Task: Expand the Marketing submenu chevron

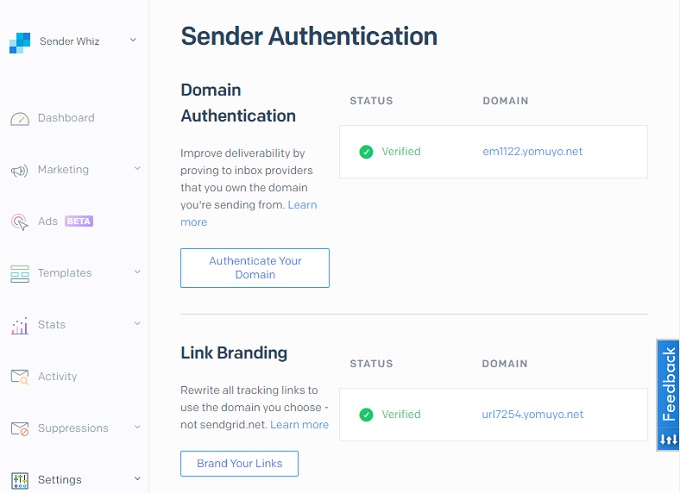Action: coord(137,168)
